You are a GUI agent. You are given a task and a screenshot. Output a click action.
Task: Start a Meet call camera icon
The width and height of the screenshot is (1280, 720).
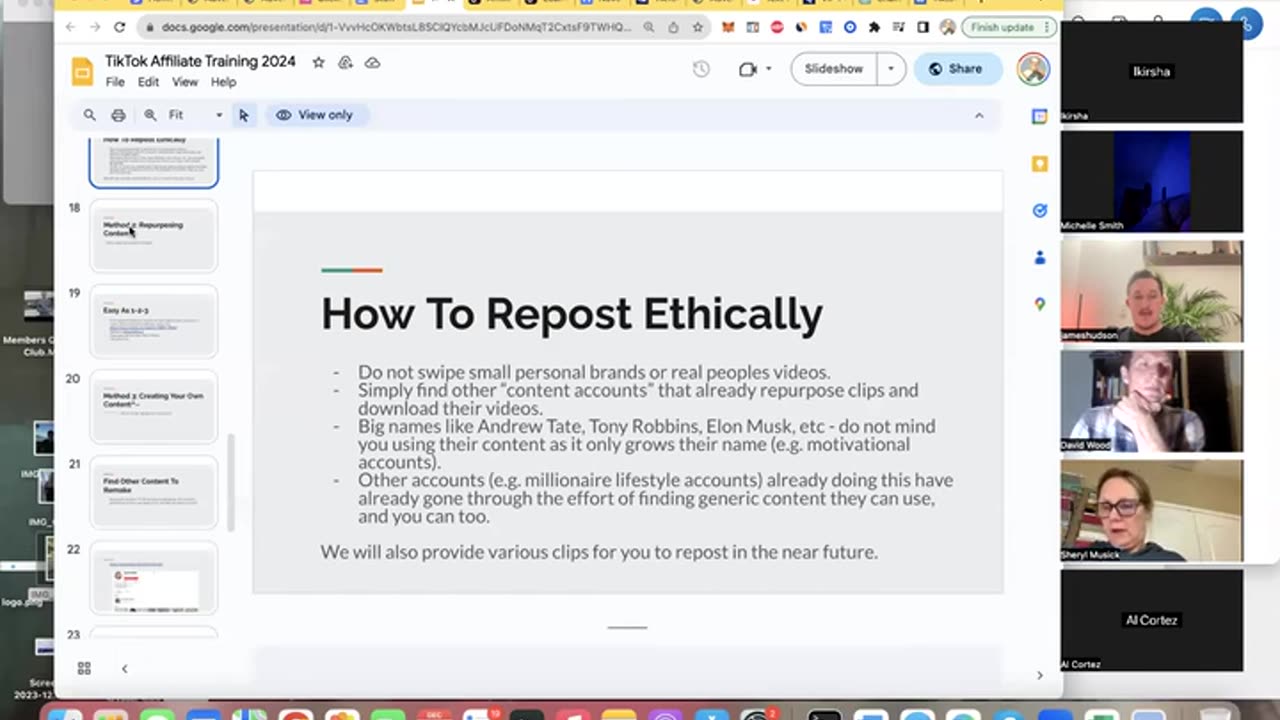[747, 69]
